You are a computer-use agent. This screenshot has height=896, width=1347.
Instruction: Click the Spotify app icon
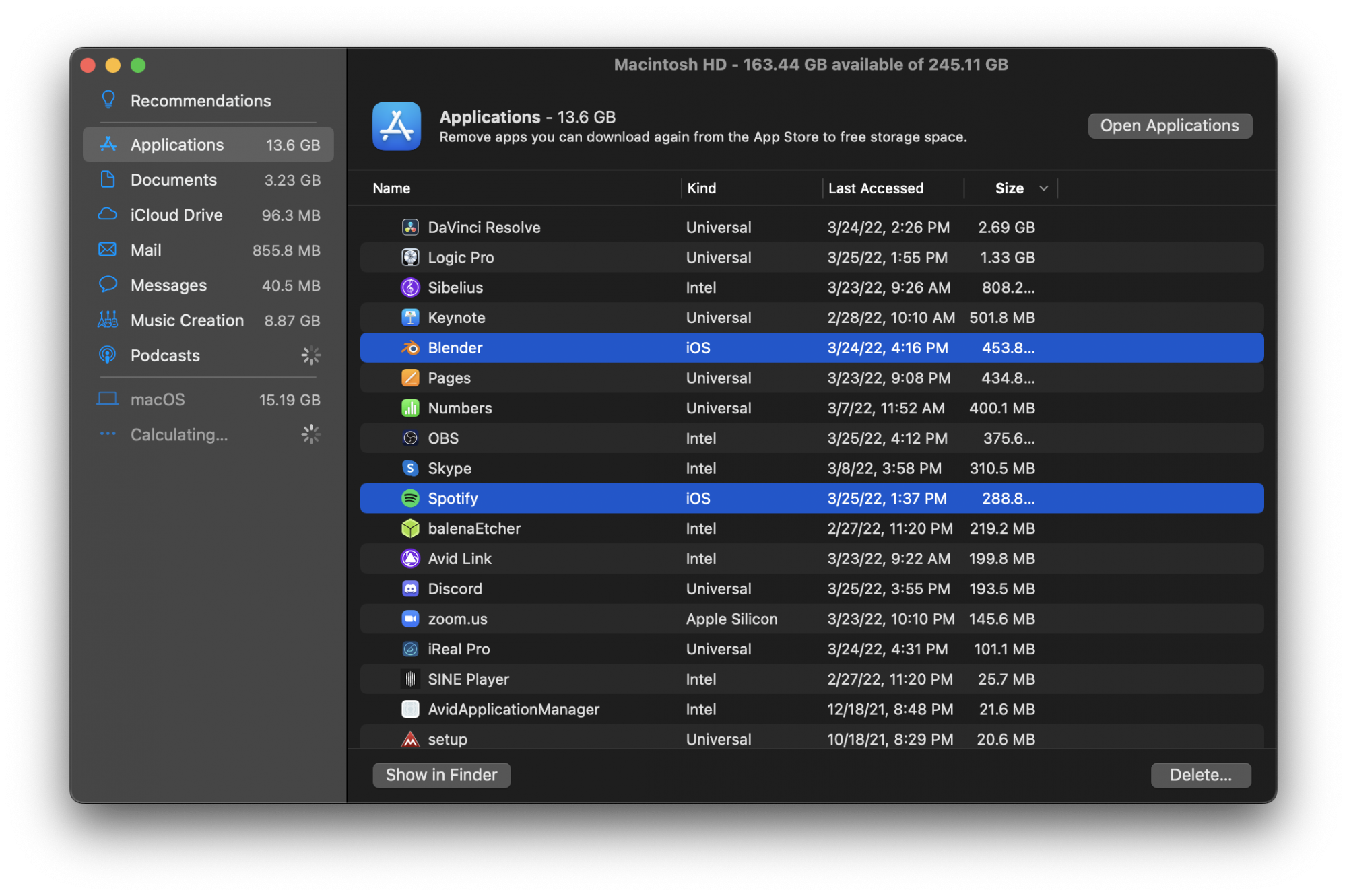coord(410,498)
